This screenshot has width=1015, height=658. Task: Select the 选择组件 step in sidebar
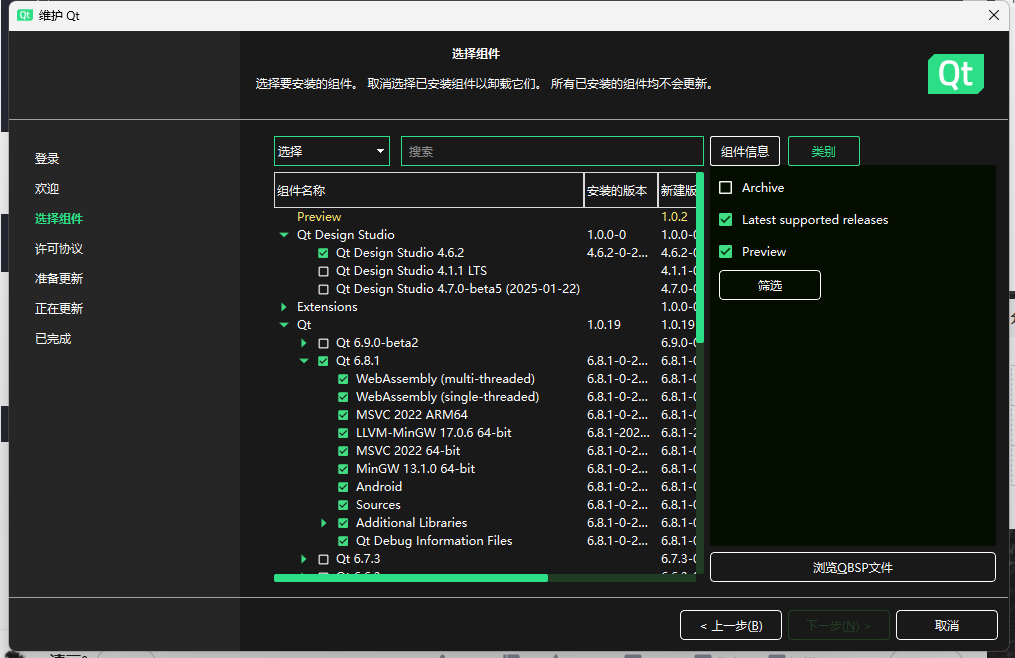(59, 219)
